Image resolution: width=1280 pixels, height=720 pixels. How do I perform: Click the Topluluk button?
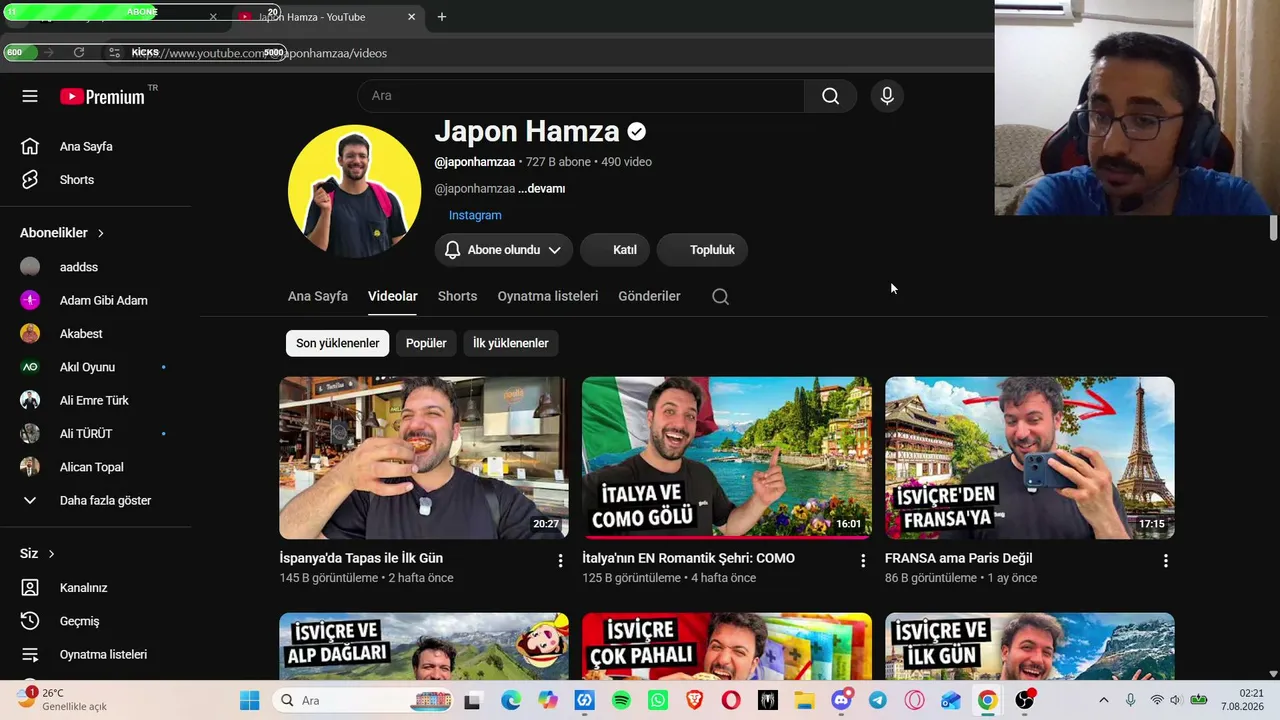tap(702, 250)
